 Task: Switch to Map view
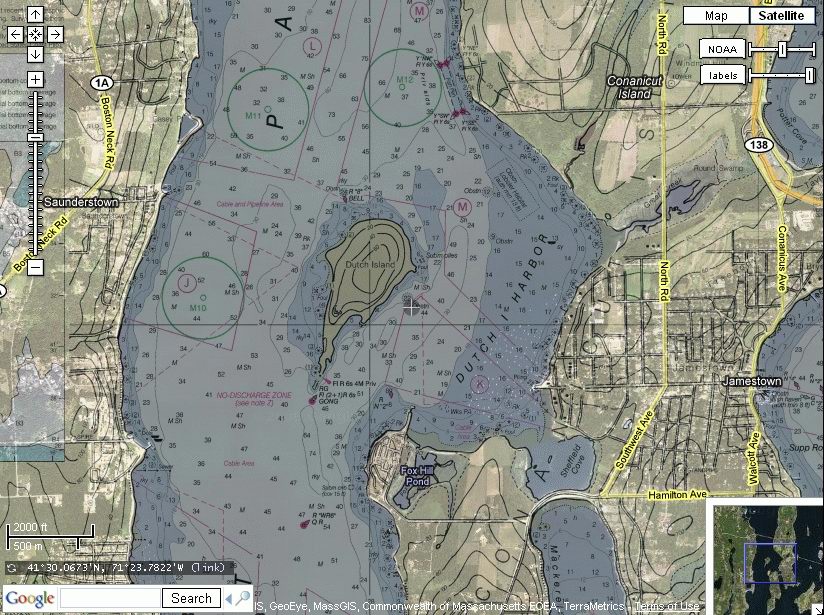pos(716,15)
